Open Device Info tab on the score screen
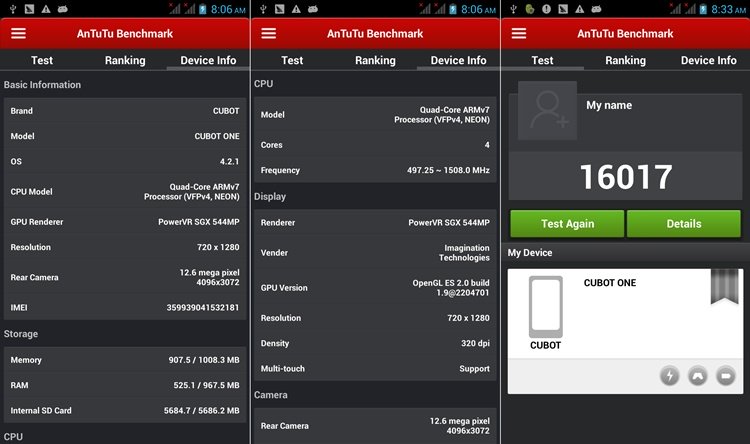Screen dimensions: 750x444 708,60
